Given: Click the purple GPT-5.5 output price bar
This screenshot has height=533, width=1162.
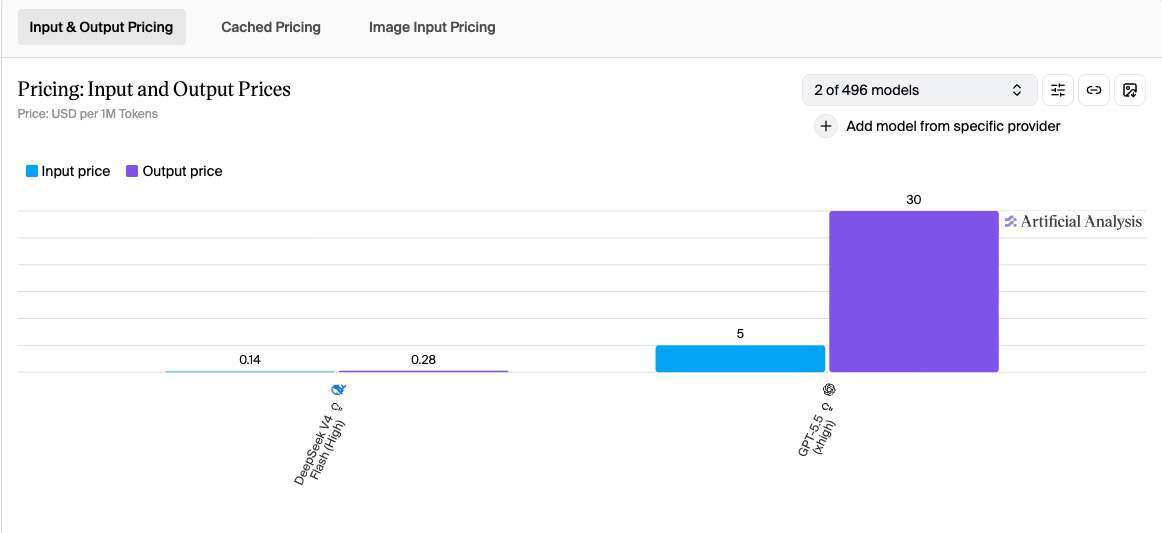Looking at the screenshot, I should point(913,291).
